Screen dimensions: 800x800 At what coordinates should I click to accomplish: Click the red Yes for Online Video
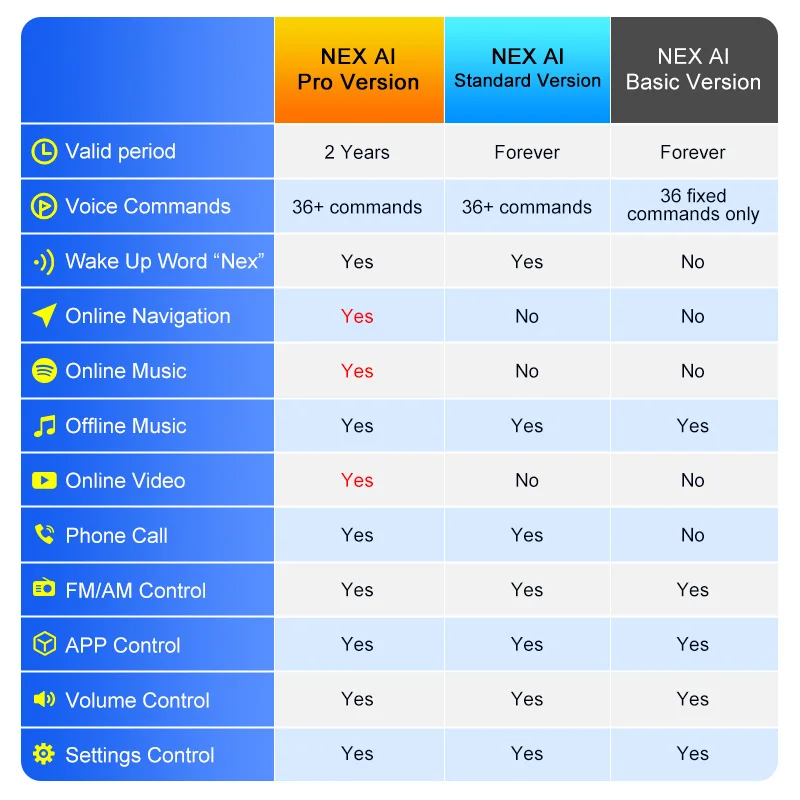tap(357, 481)
